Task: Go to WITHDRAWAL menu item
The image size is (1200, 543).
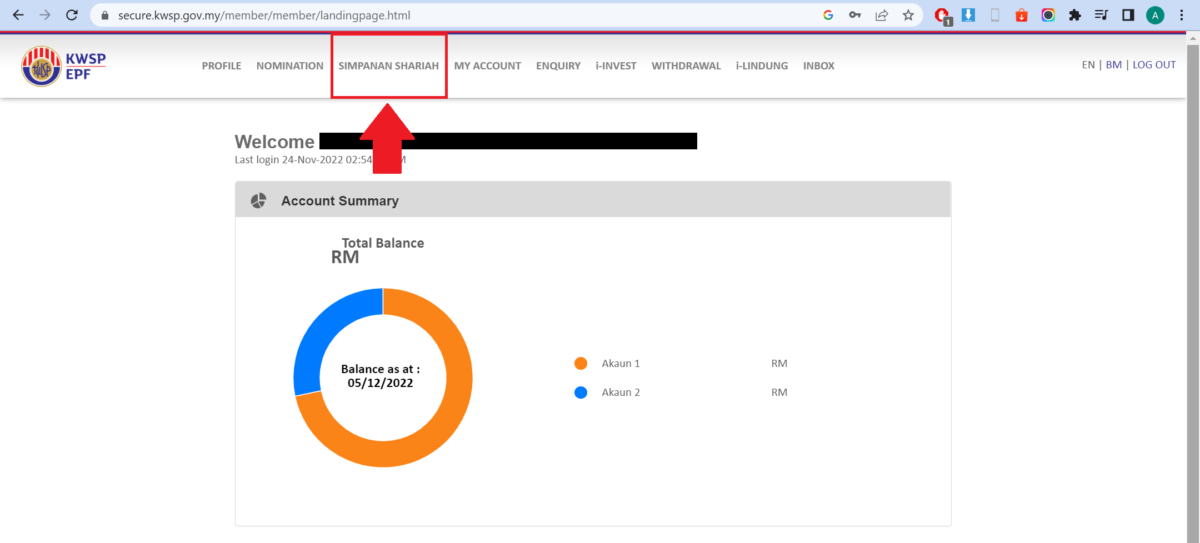Action: [686, 66]
